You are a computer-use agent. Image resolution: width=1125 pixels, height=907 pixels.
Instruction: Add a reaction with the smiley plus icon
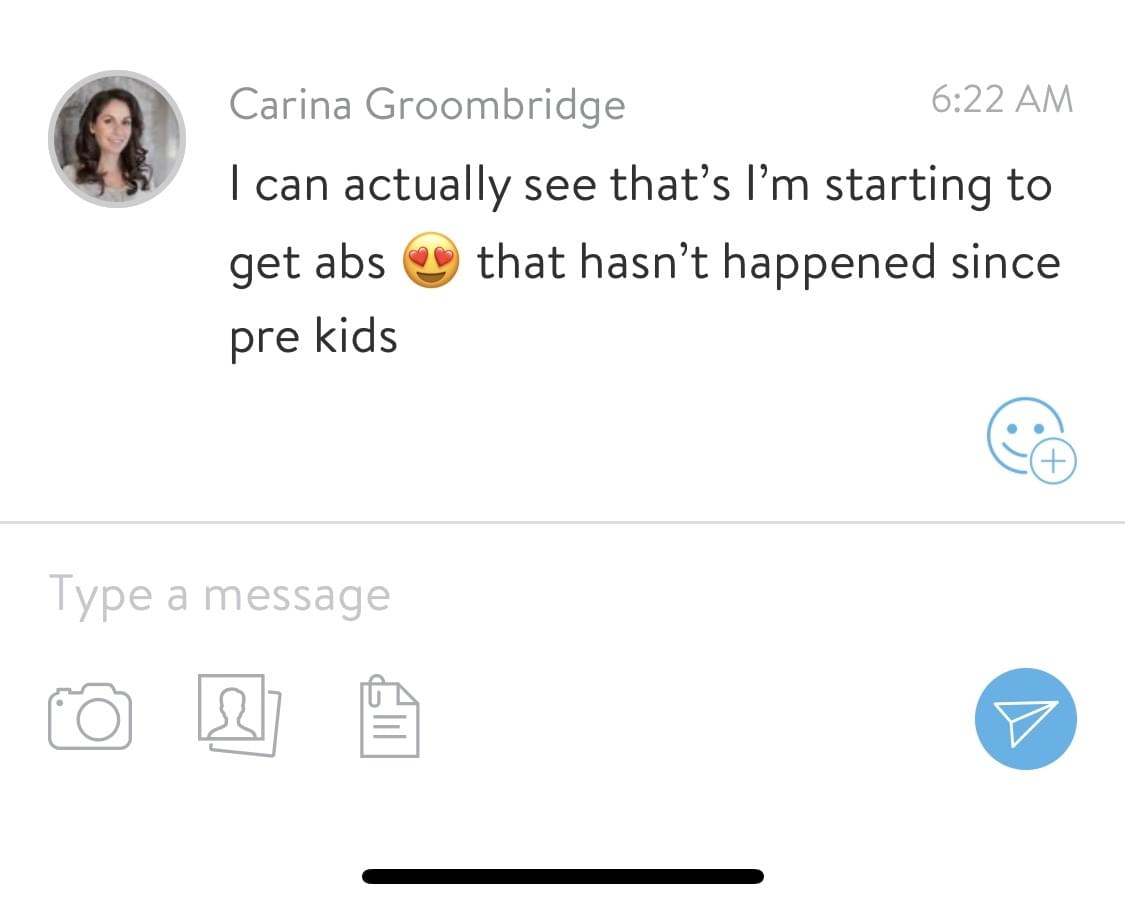(x=1026, y=437)
